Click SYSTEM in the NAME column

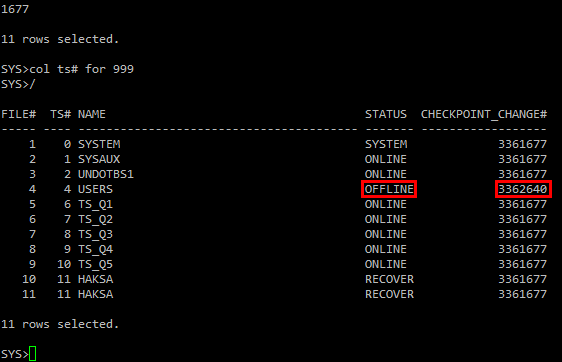99,144
